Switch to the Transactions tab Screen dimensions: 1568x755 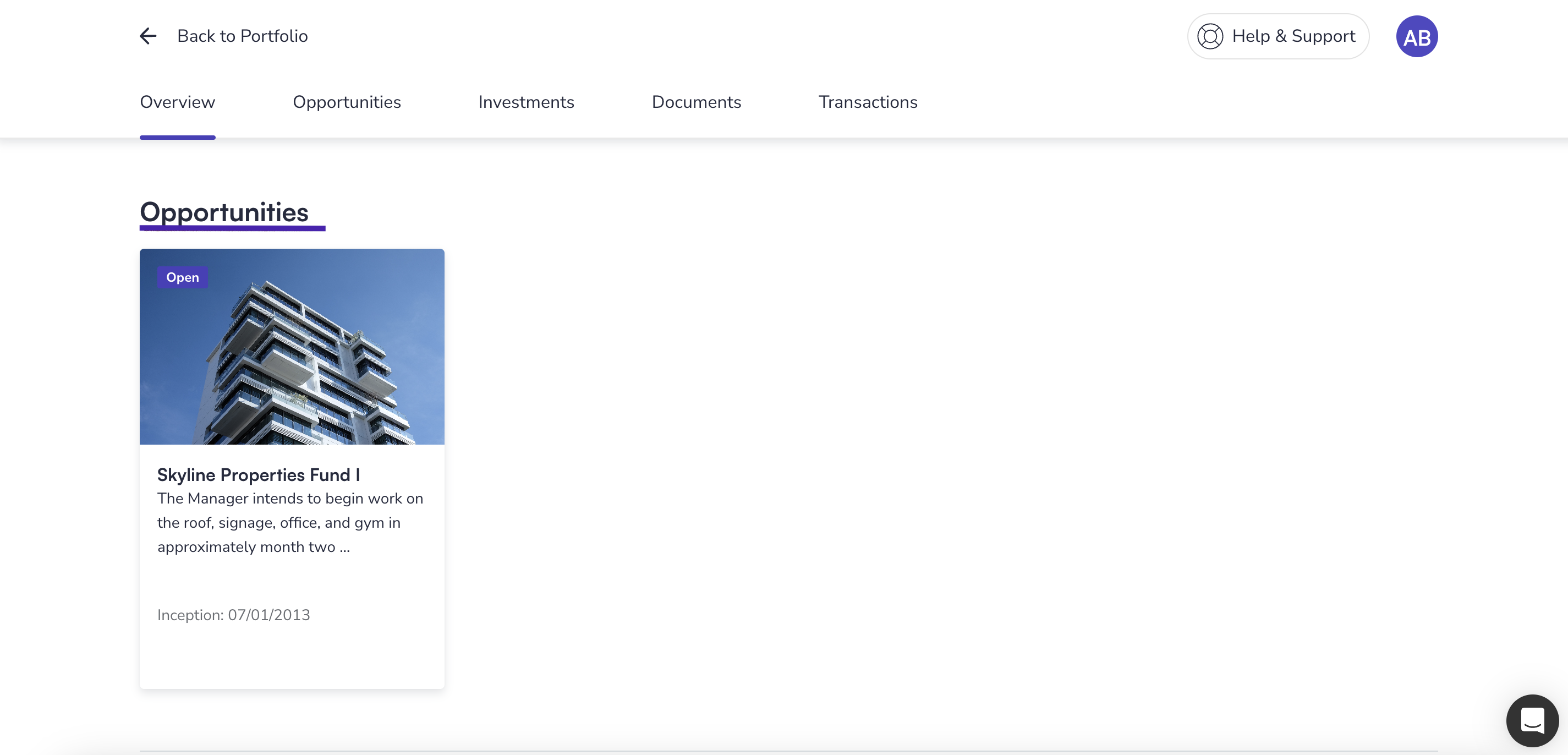coord(868,102)
